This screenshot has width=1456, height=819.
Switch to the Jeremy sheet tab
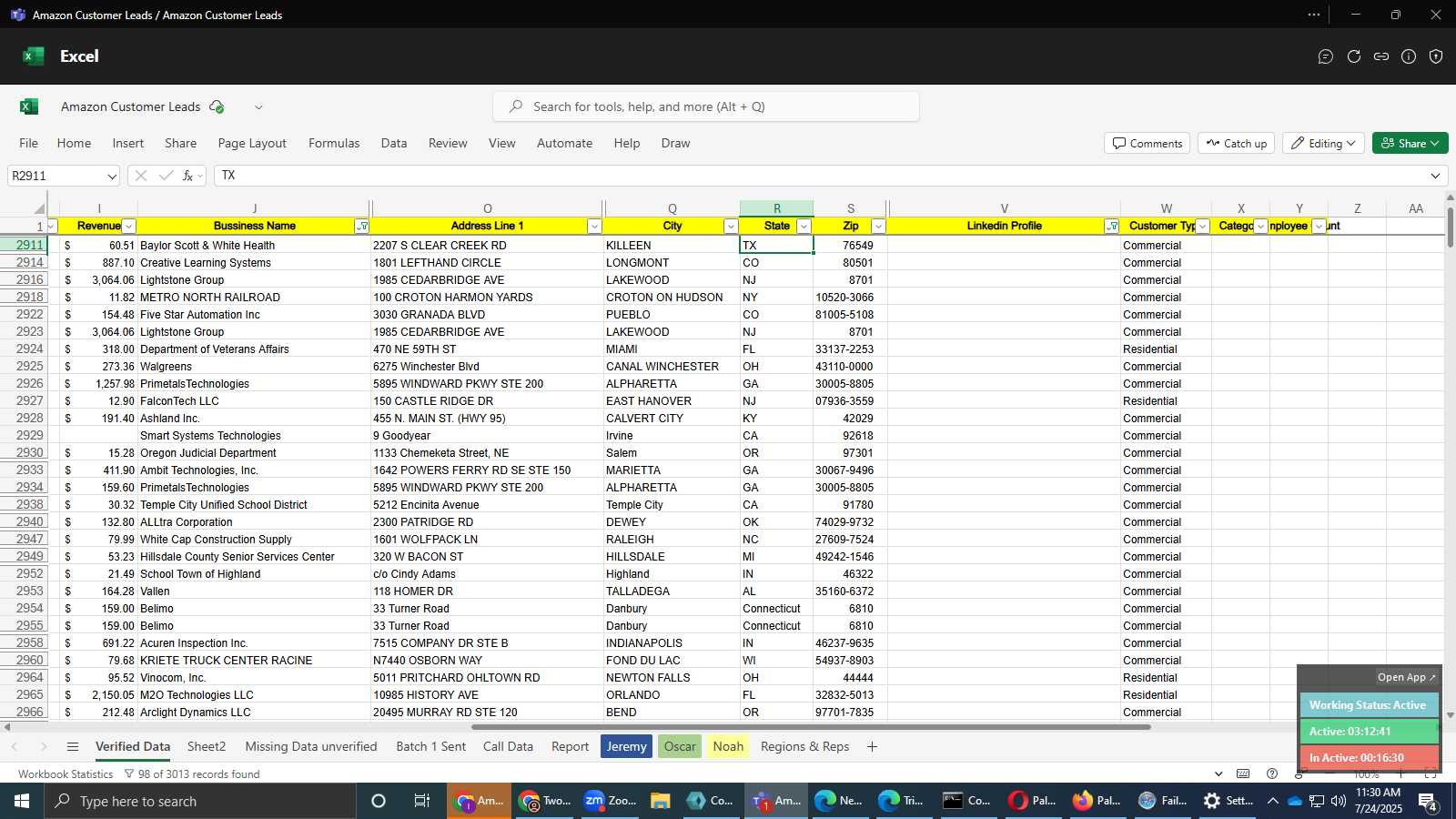click(626, 747)
